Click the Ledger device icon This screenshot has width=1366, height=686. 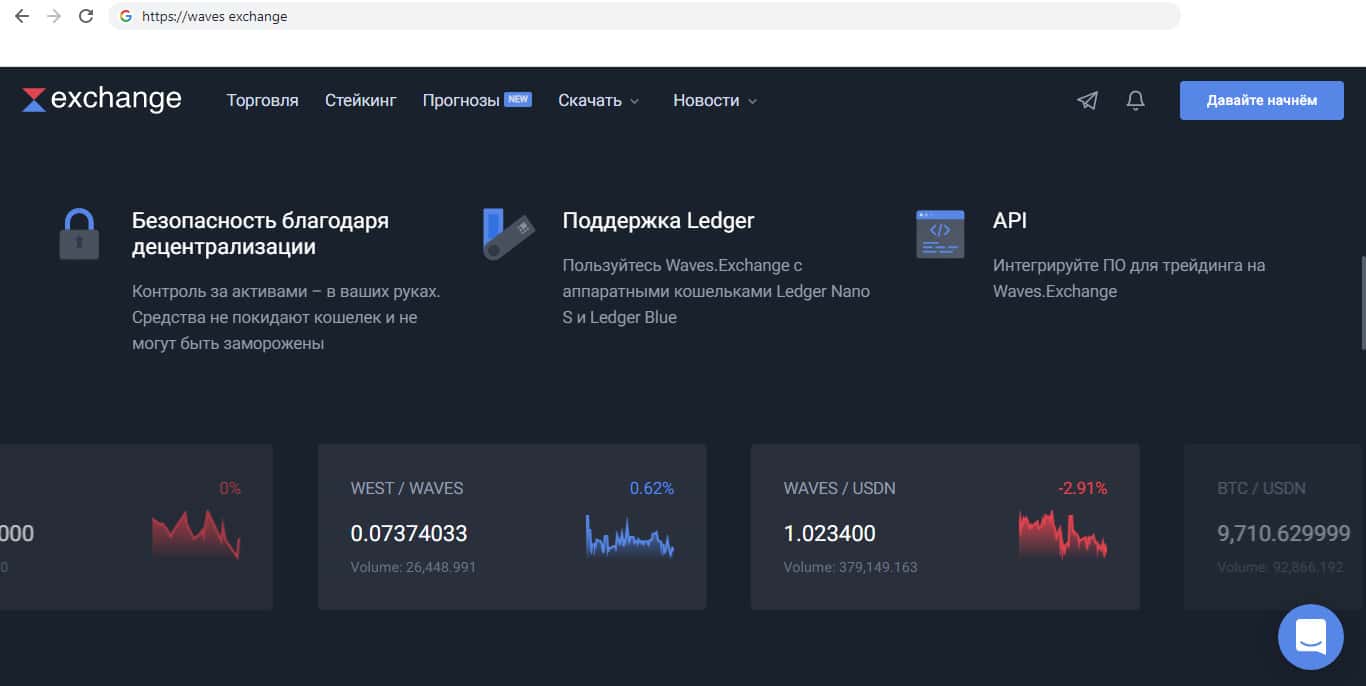[x=508, y=234]
